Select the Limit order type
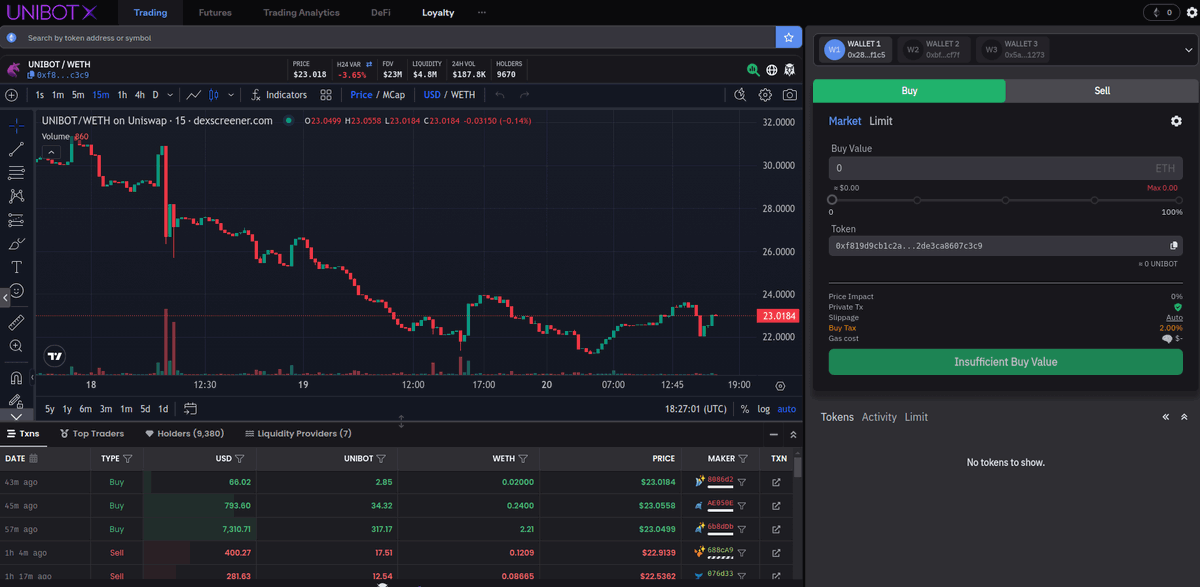This screenshot has width=1200, height=587. tap(881, 121)
